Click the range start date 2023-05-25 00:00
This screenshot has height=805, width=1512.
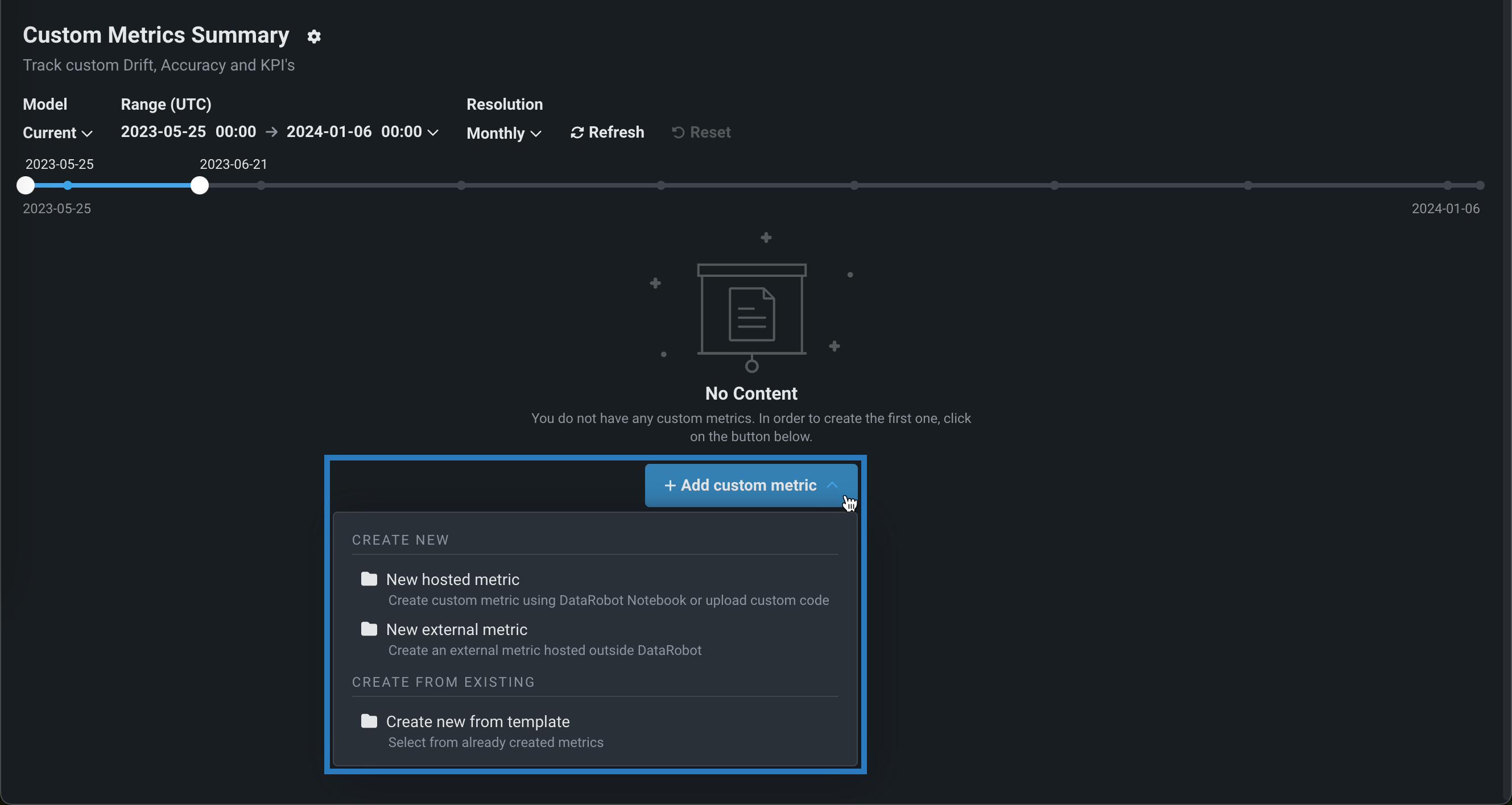pyautogui.click(x=188, y=132)
